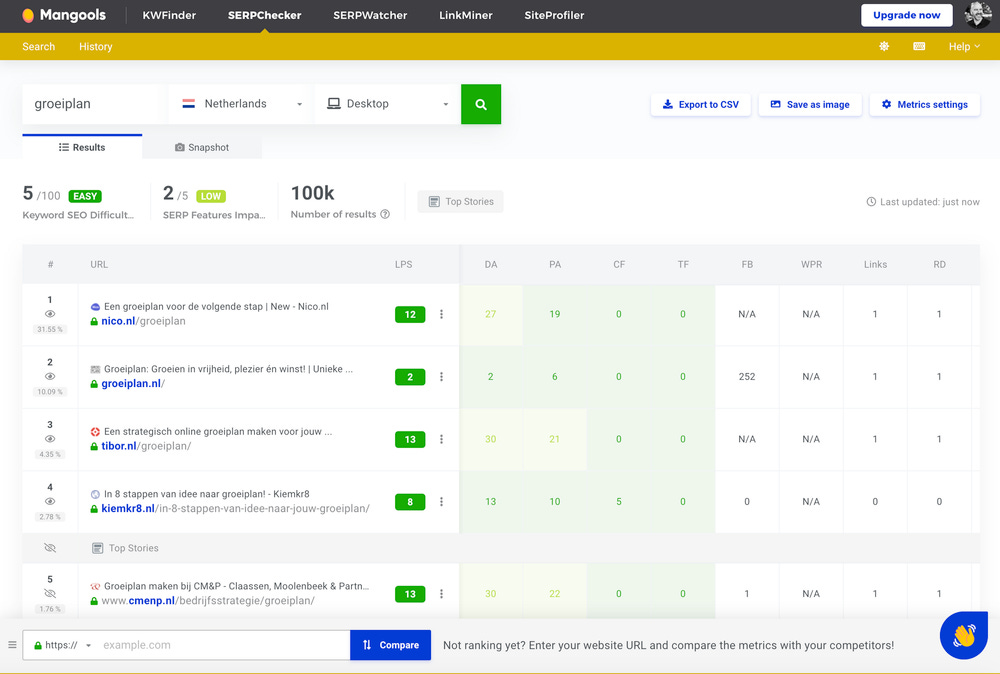Export results to CSV
The width and height of the screenshot is (1000, 674).
[700, 105]
